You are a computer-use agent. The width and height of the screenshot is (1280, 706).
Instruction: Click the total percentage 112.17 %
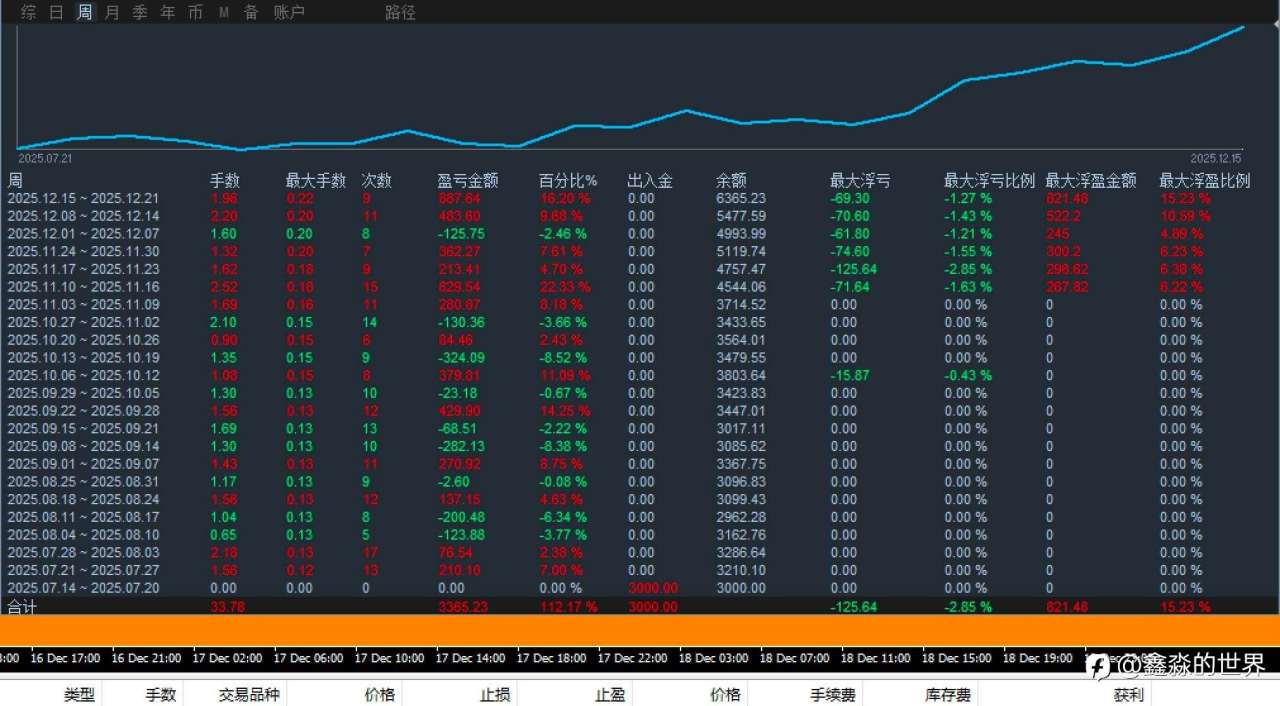(569, 607)
